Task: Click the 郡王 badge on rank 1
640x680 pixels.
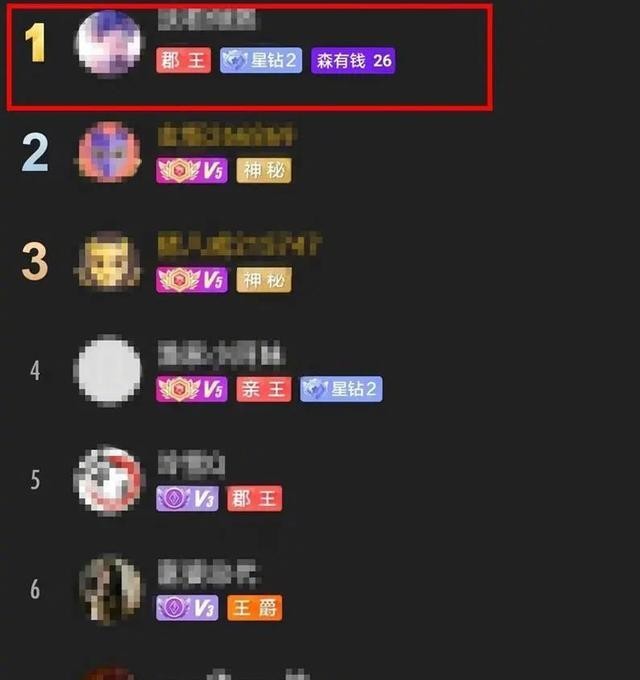Action: [x=183, y=60]
